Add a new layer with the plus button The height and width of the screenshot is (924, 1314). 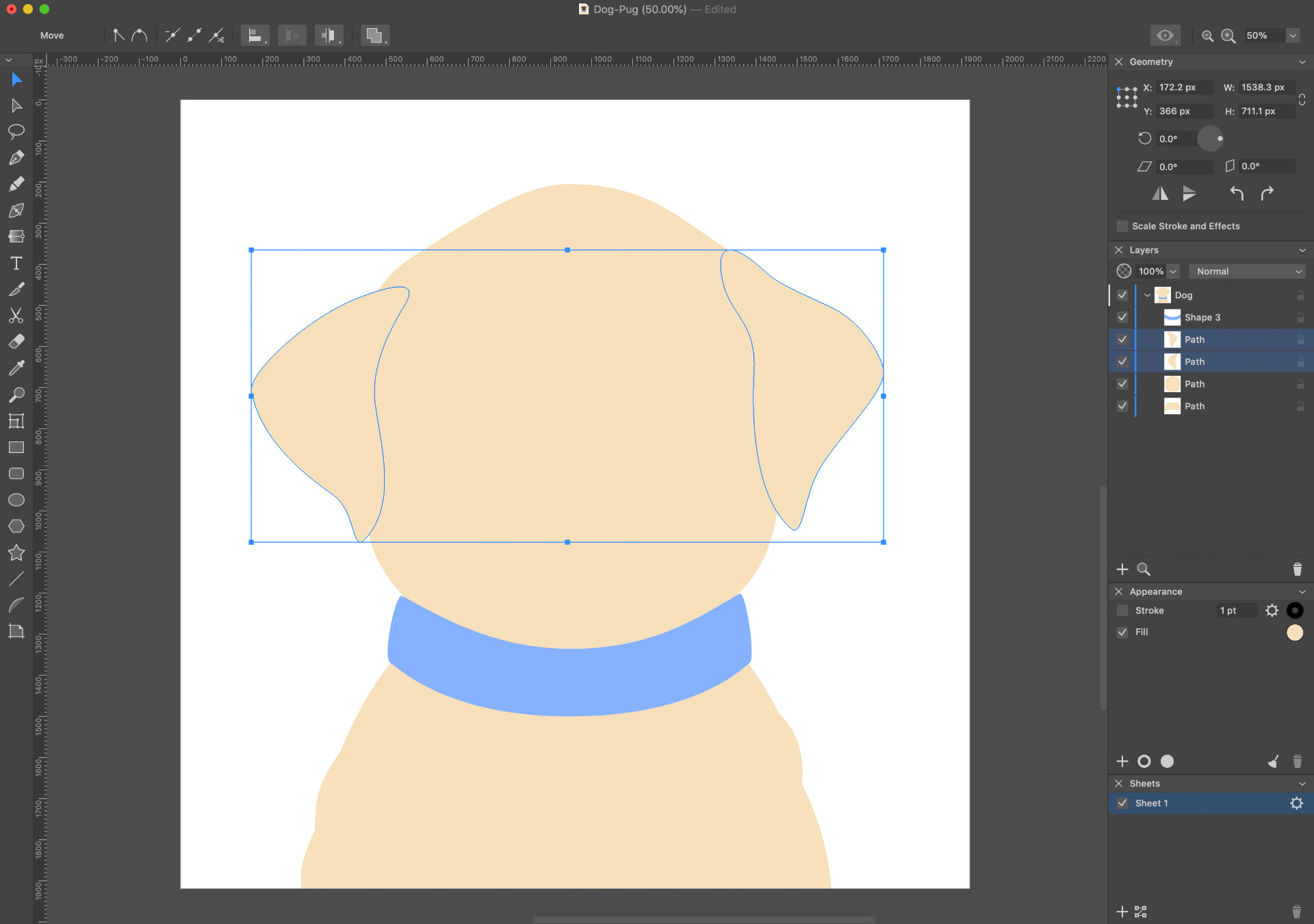[x=1122, y=569]
